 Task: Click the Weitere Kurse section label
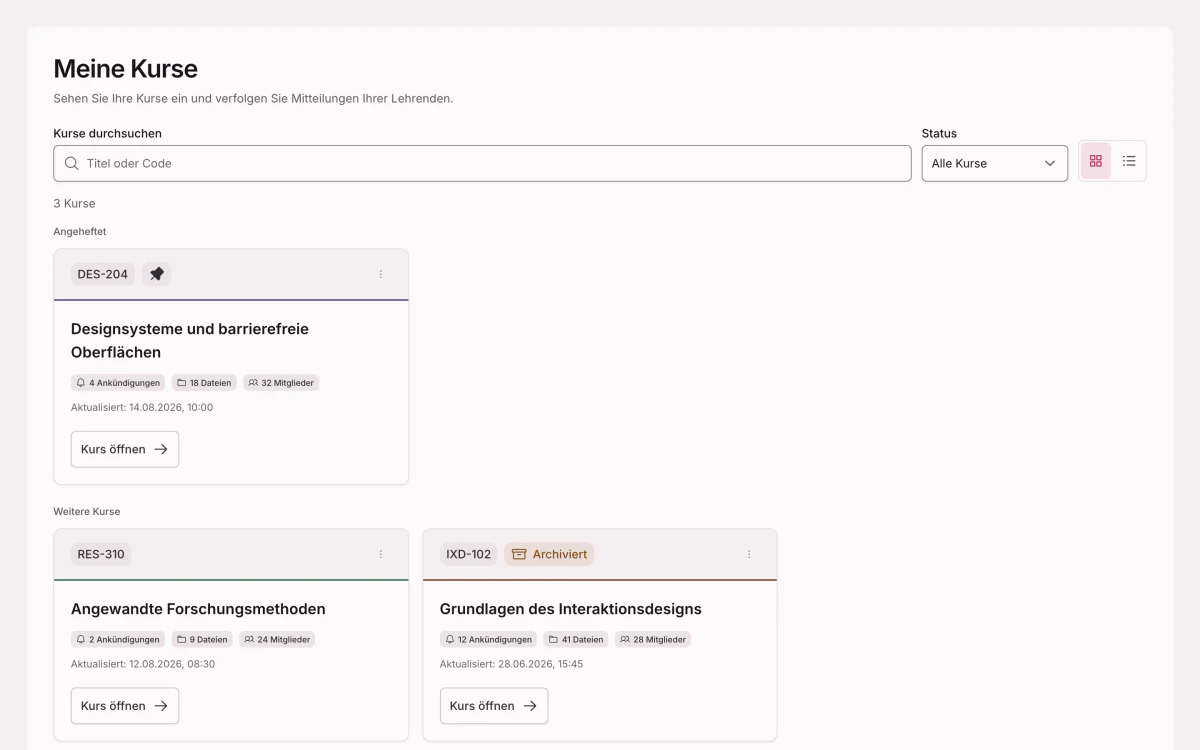(x=87, y=511)
